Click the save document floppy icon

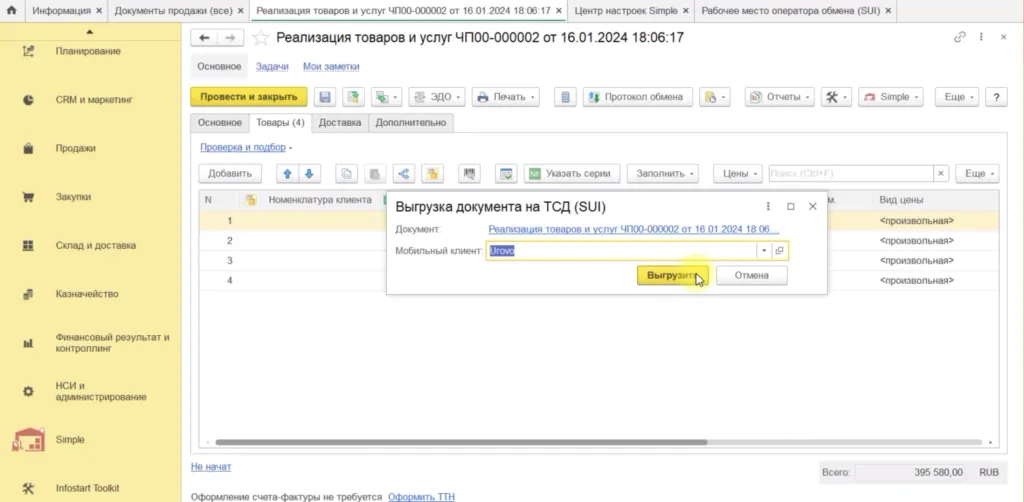click(325, 97)
